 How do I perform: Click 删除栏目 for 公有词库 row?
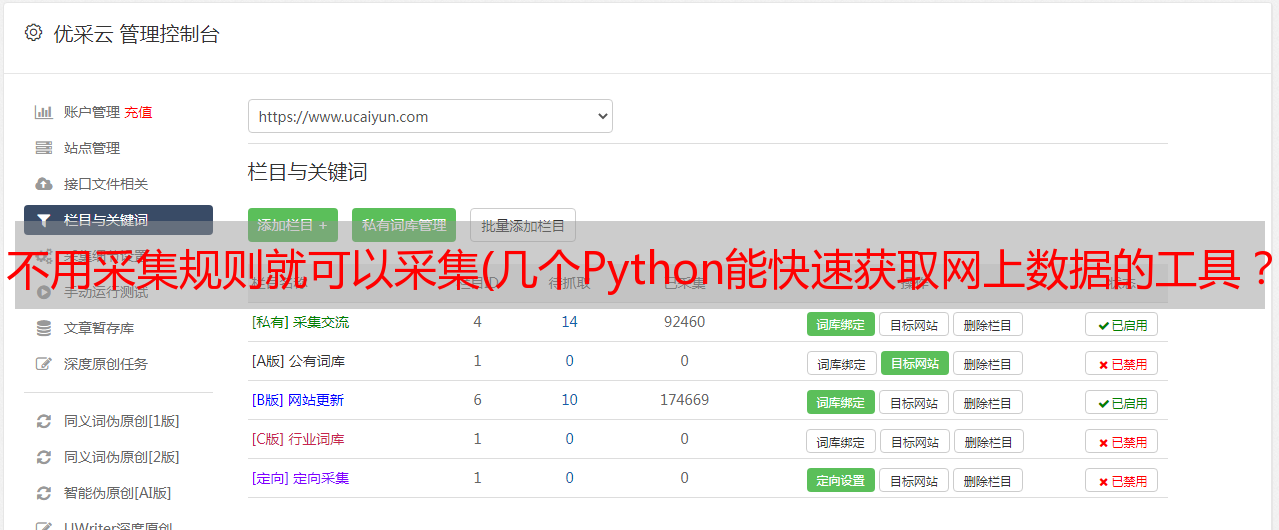[x=988, y=363]
